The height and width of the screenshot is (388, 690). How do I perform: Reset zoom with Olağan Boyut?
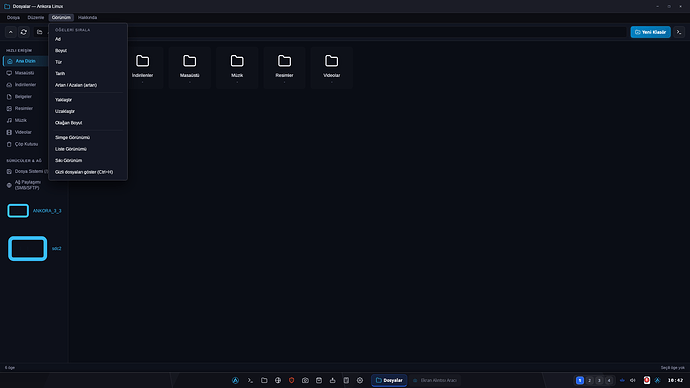[88, 123]
